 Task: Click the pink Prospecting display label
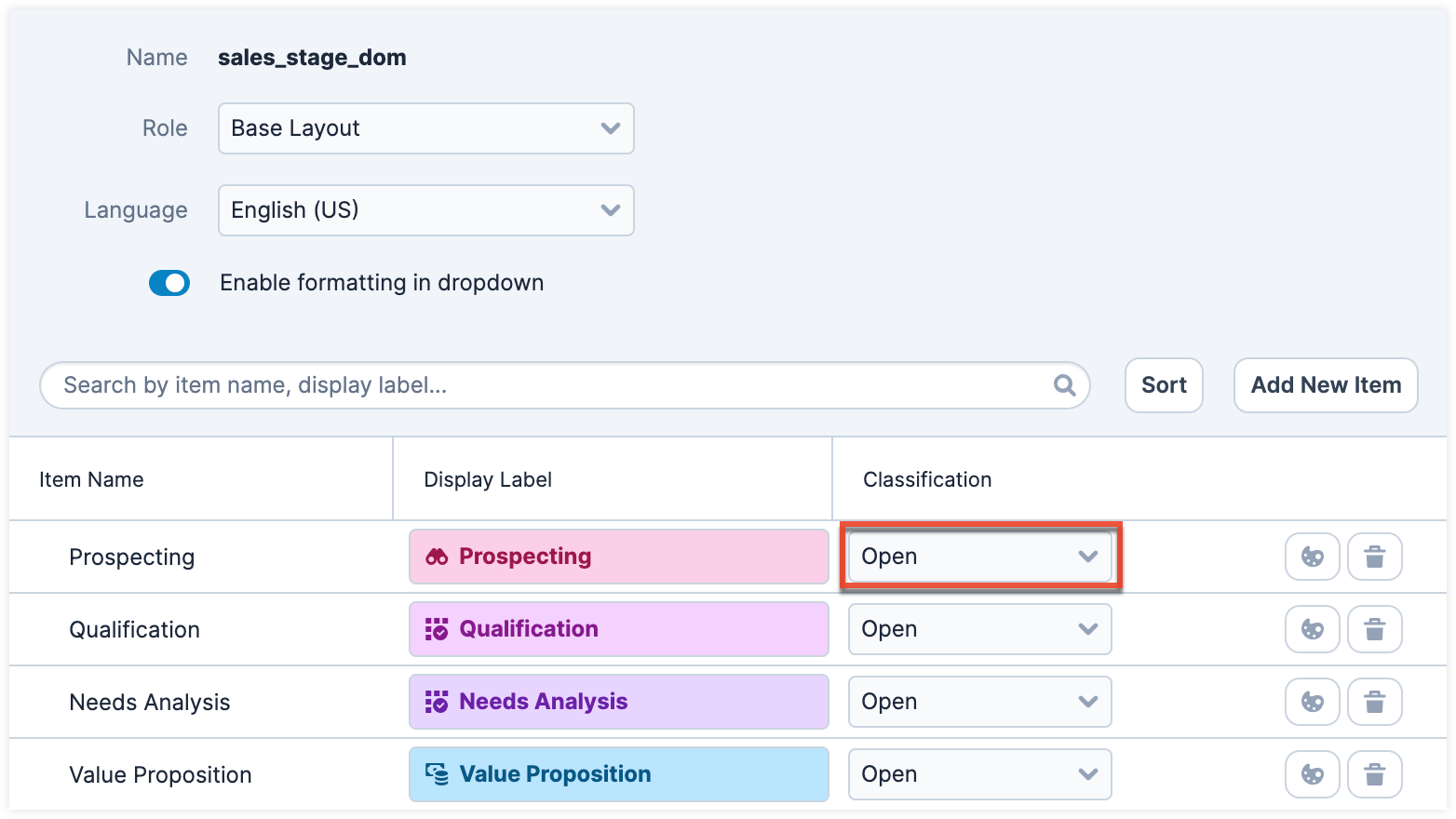618,557
